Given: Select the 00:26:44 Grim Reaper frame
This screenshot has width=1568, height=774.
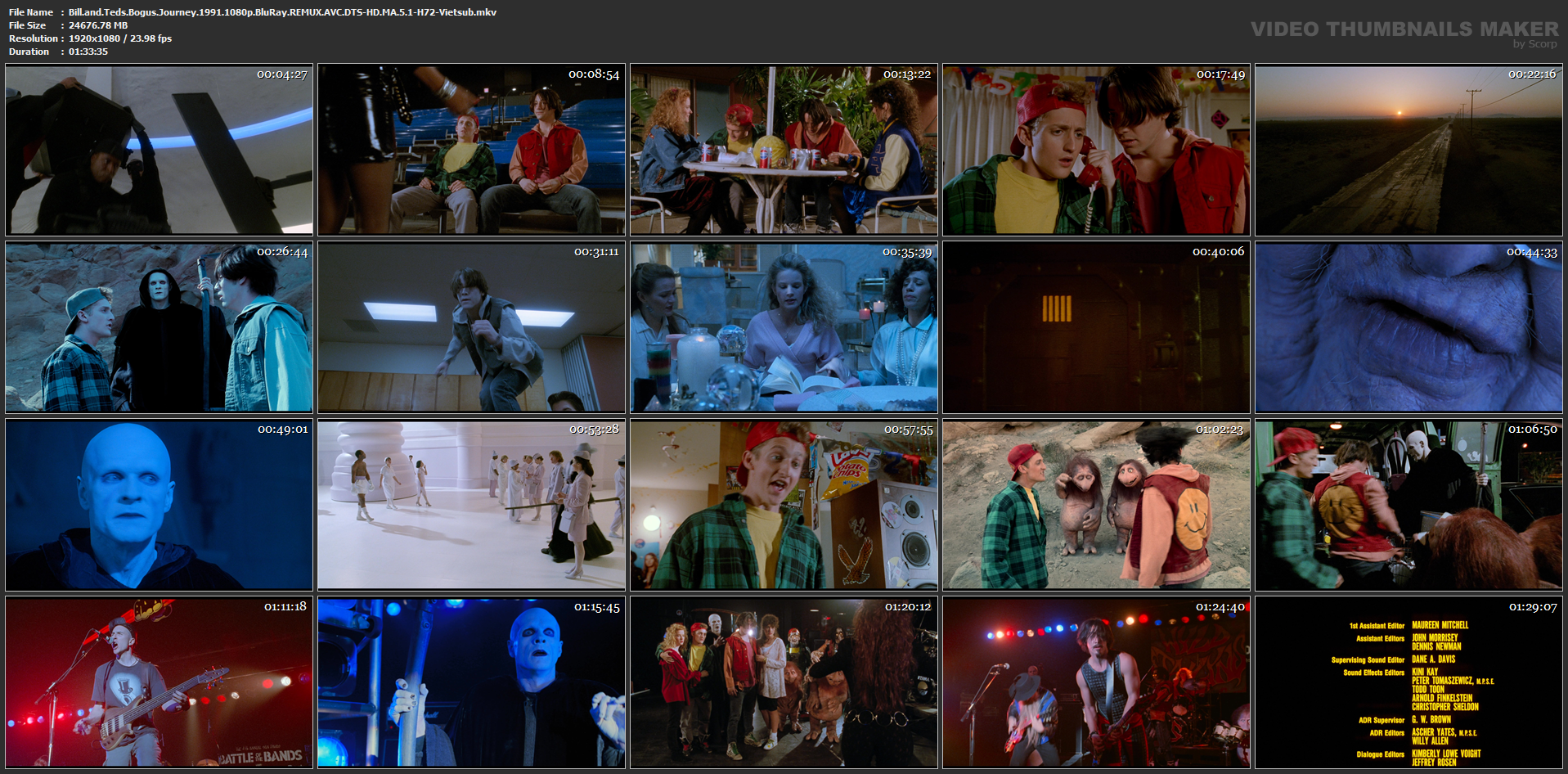Looking at the screenshot, I should [159, 327].
